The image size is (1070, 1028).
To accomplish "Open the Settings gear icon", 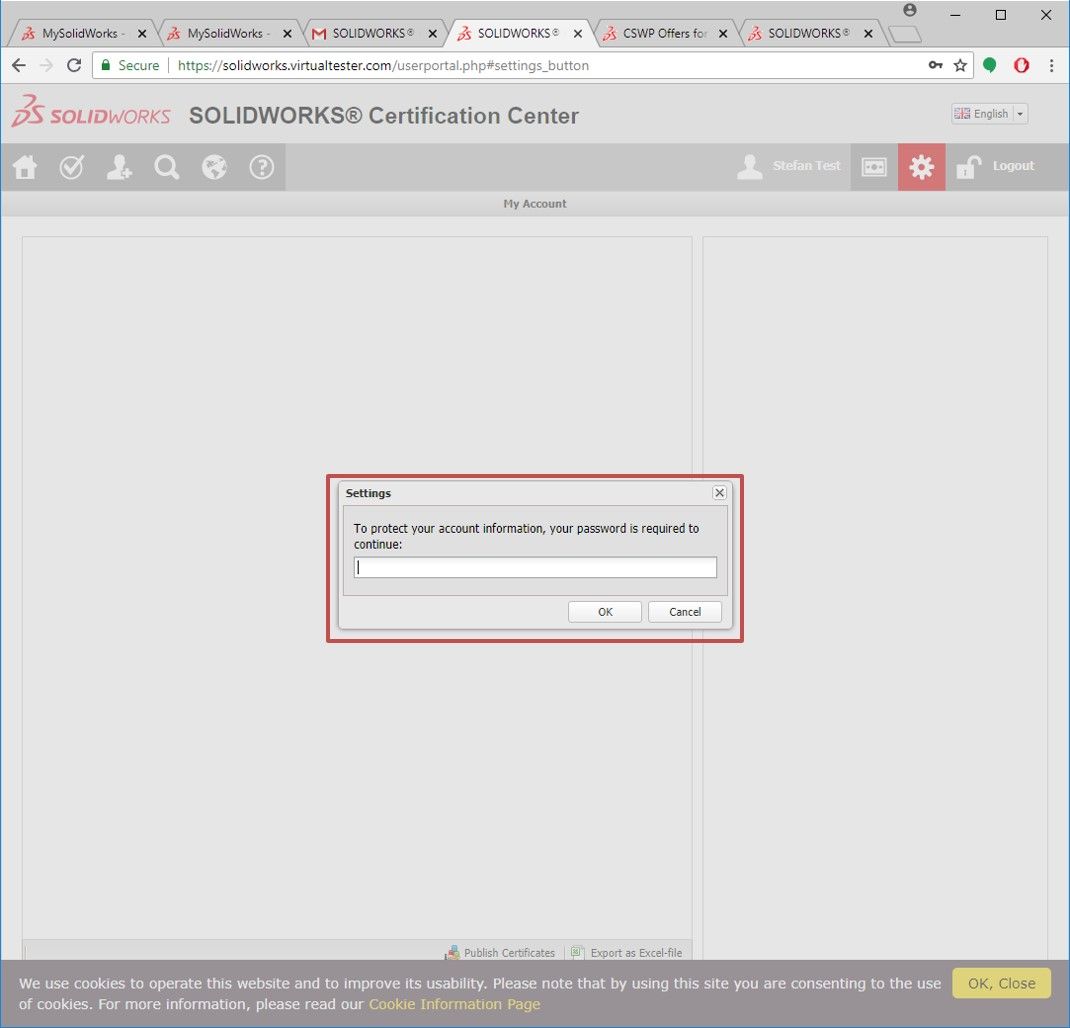I will (x=921, y=167).
